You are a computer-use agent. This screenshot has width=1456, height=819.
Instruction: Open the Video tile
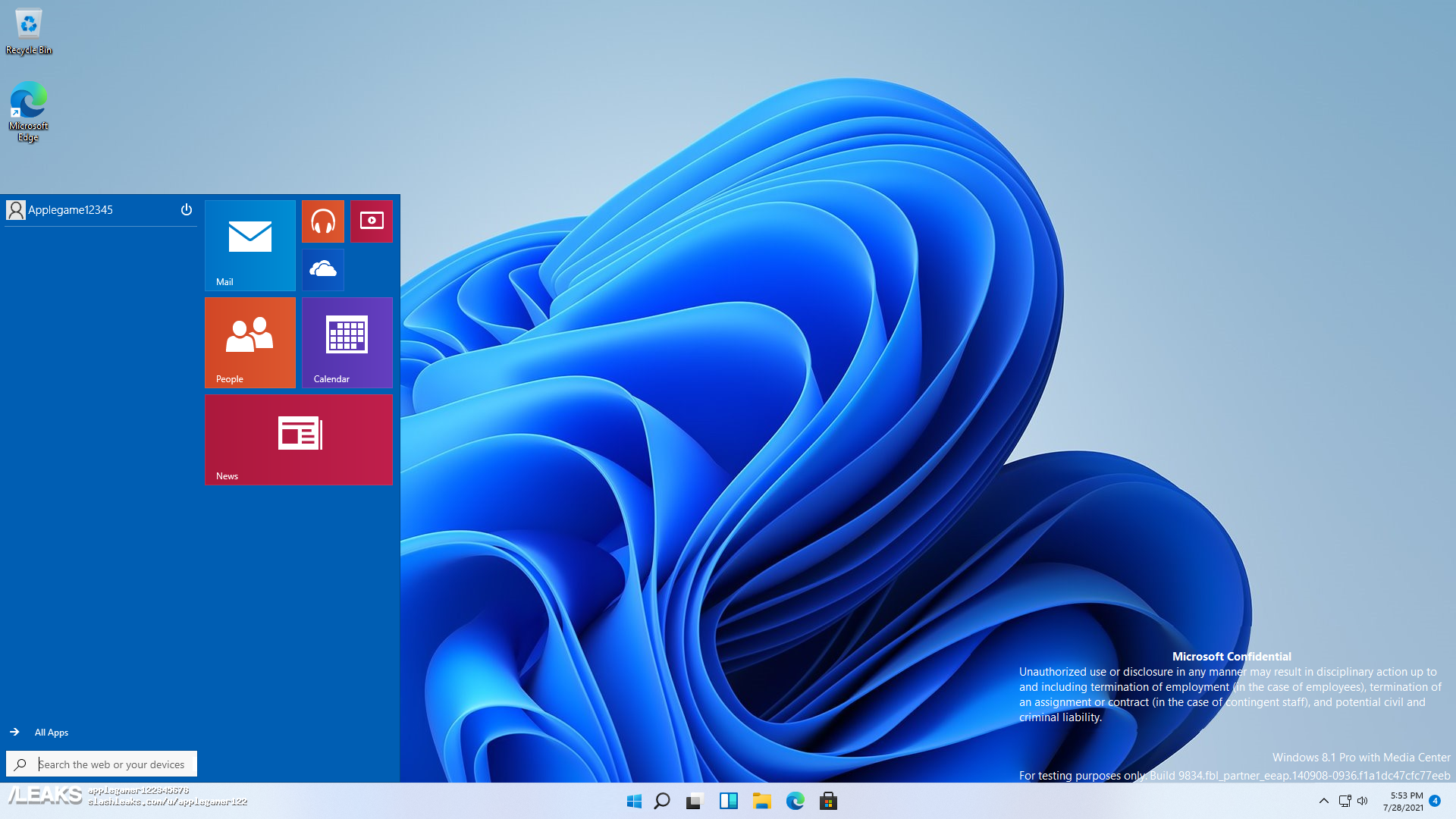coord(371,221)
